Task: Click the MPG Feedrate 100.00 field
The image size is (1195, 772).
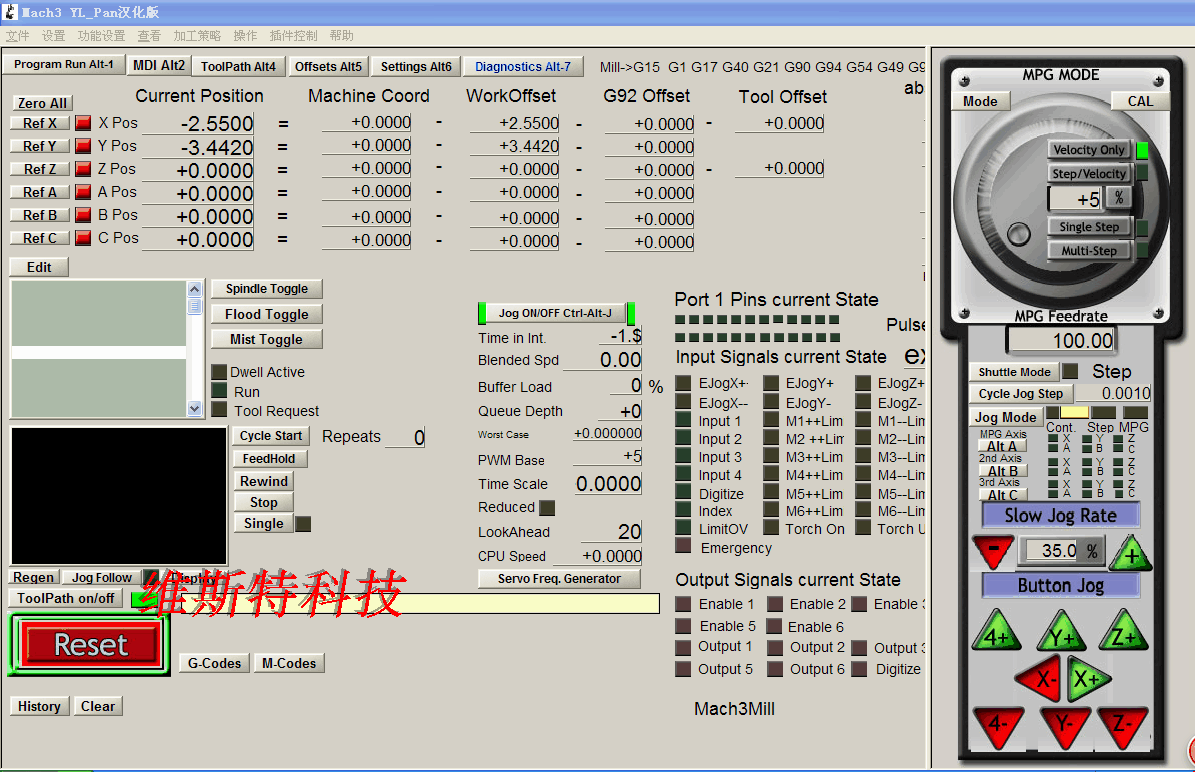Action: (x=1061, y=340)
